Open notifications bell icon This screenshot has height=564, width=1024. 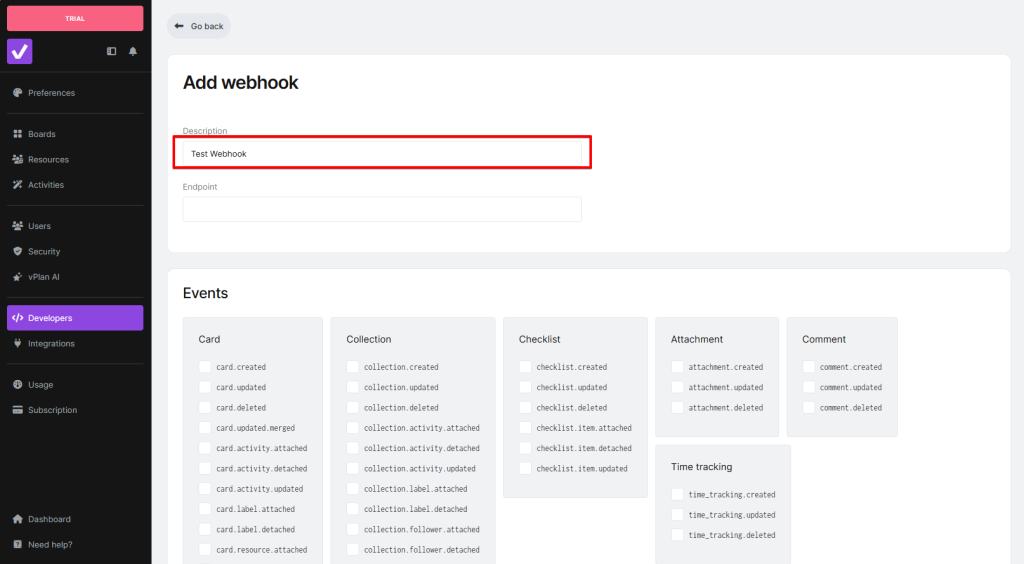point(133,51)
